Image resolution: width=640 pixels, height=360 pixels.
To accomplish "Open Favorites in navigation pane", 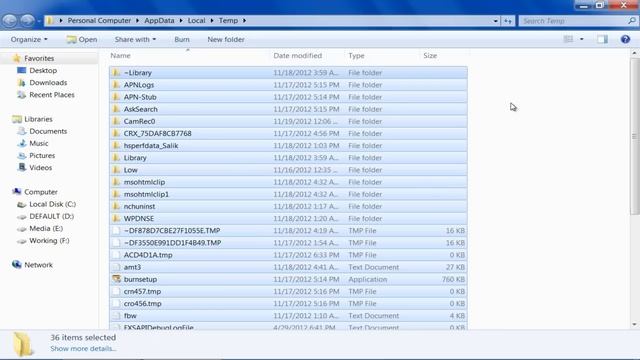I will tap(39, 58).
